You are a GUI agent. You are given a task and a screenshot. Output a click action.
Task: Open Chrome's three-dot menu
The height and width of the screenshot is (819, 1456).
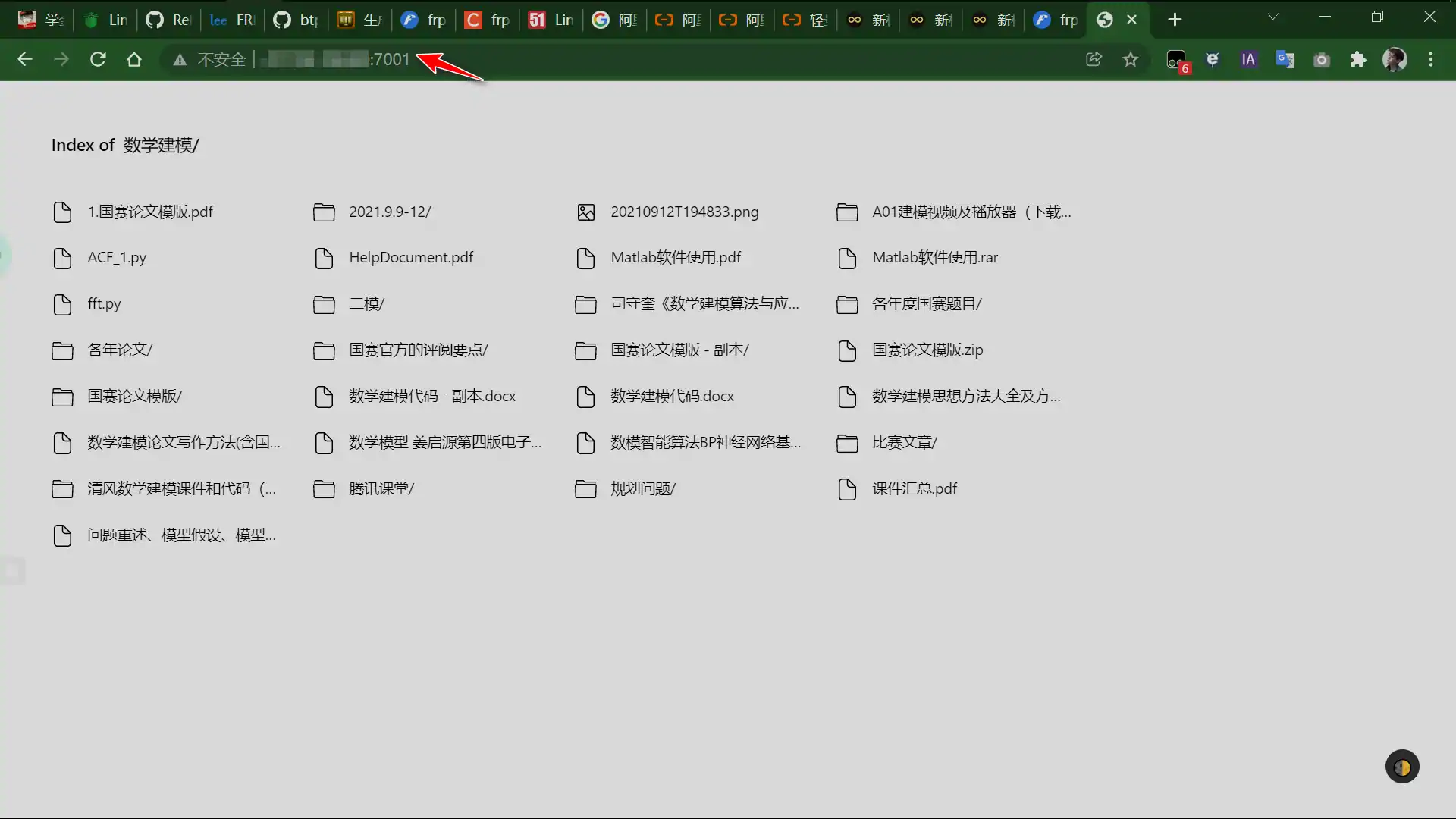(1431, 59)
